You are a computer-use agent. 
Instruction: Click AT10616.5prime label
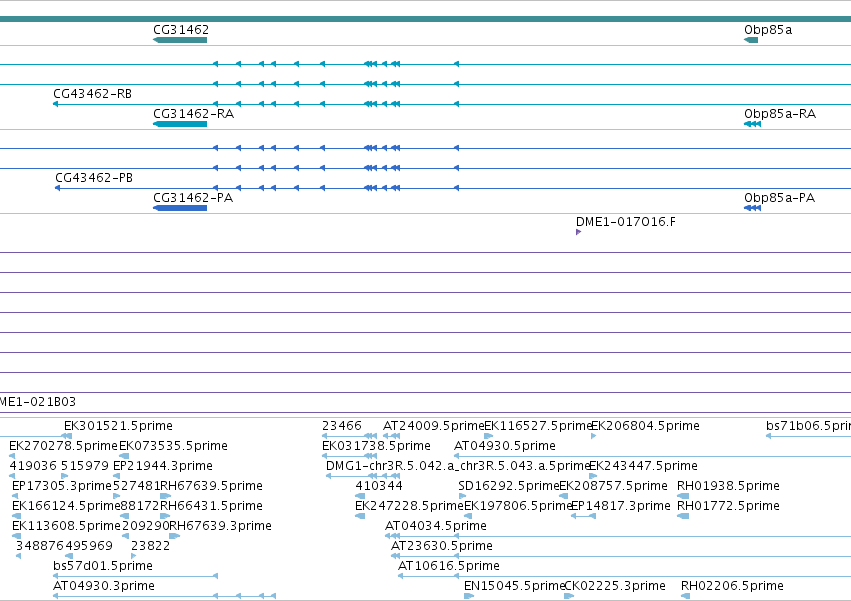tap(449, 566)
